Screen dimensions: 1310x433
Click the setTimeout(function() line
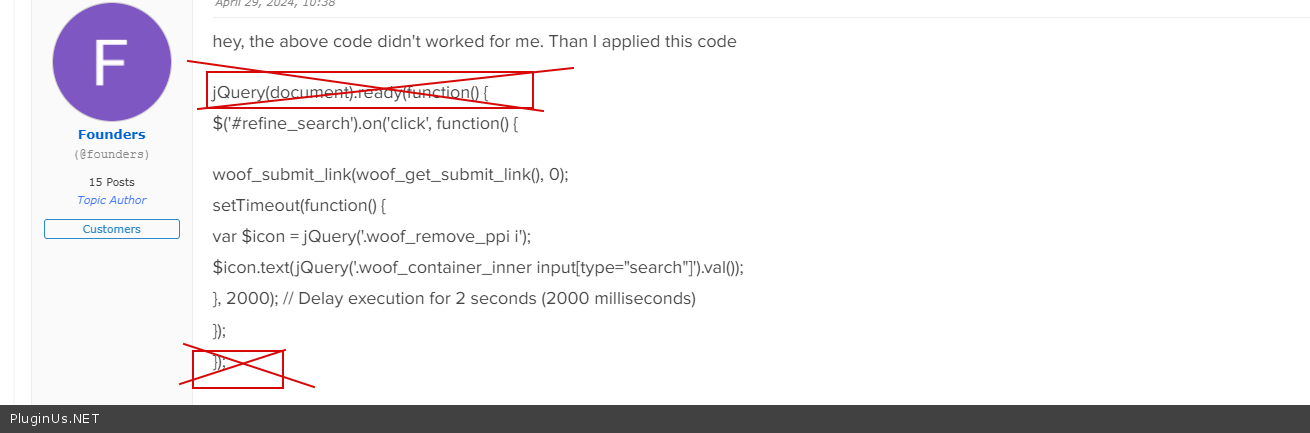pyautogui.click(x=298, y=205)
